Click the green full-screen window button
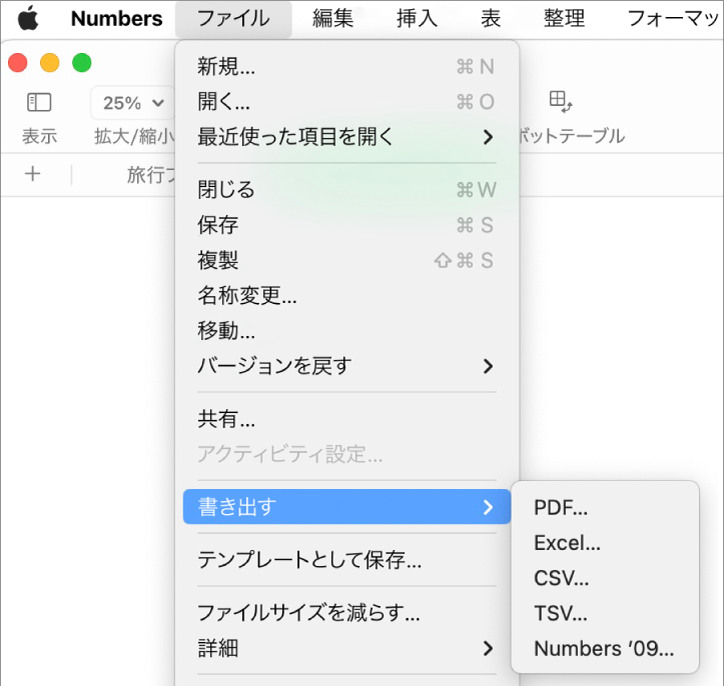724x686 pixels. pyautogui.click(x=82, y=63)
